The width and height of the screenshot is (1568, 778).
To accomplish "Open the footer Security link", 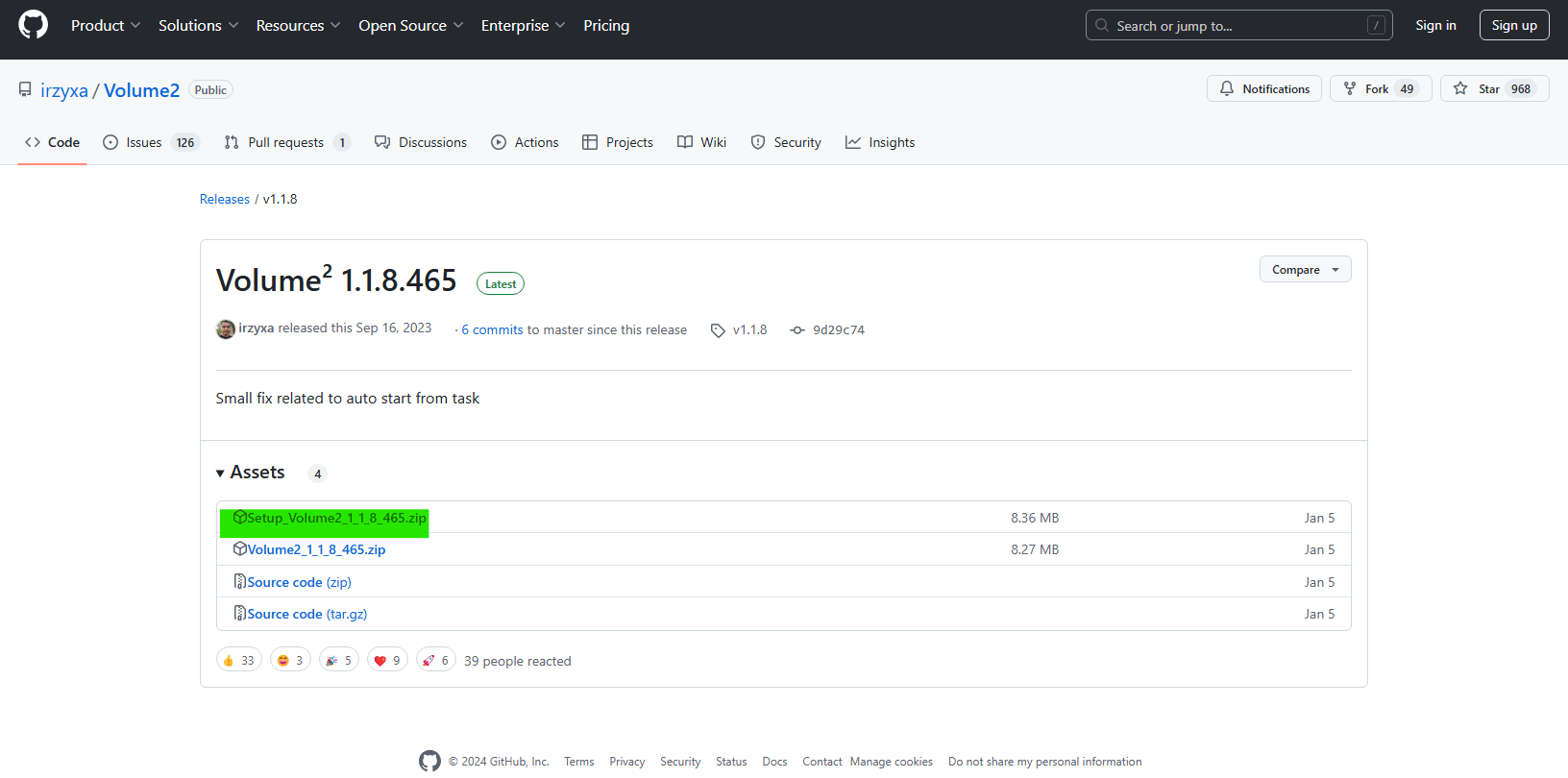I will click(x=680, y=762).
